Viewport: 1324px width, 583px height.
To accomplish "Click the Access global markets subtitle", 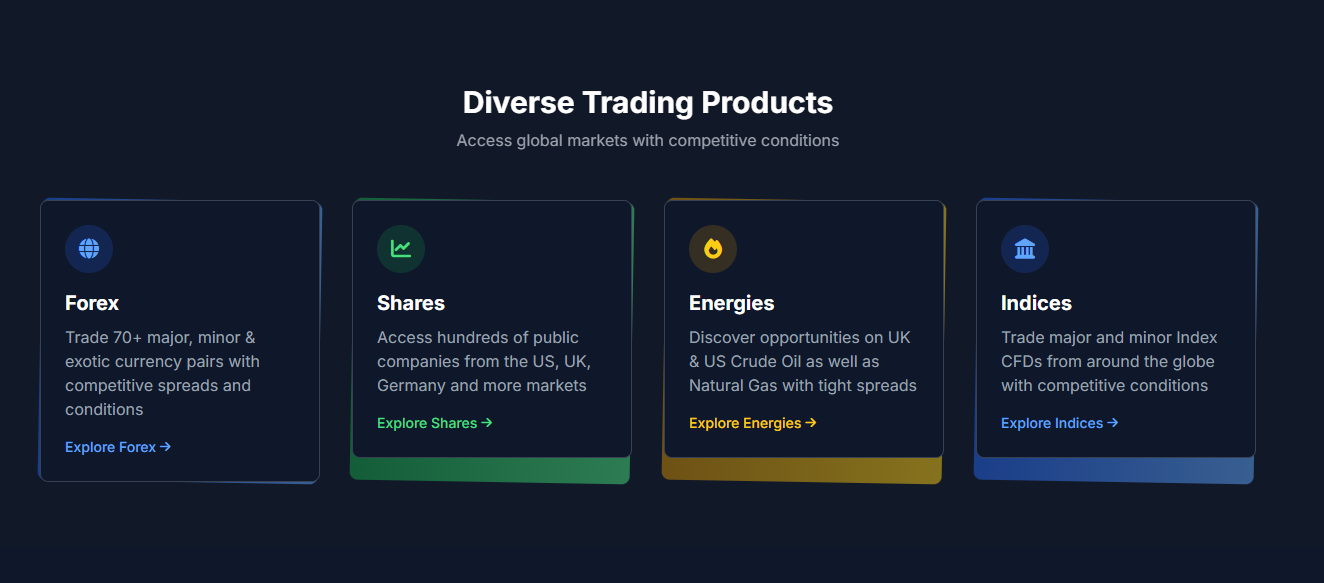I will [648, 141].
